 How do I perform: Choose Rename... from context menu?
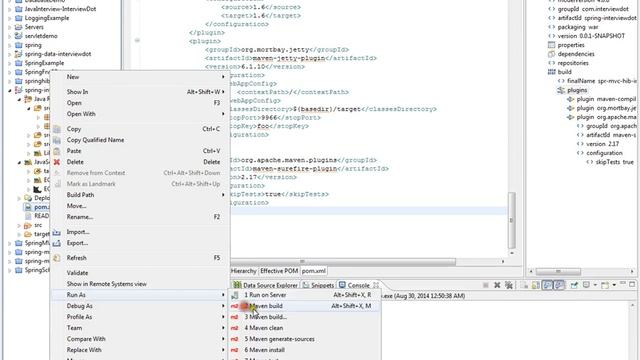point(139,217)
